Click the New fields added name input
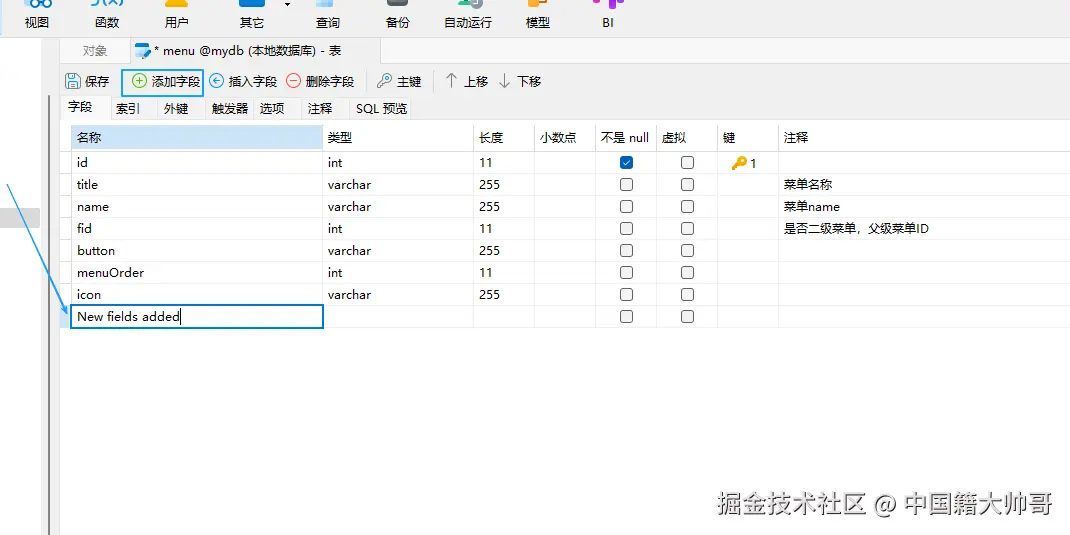The height and width of the screenshot is (535, 1070). coord(197,317)
